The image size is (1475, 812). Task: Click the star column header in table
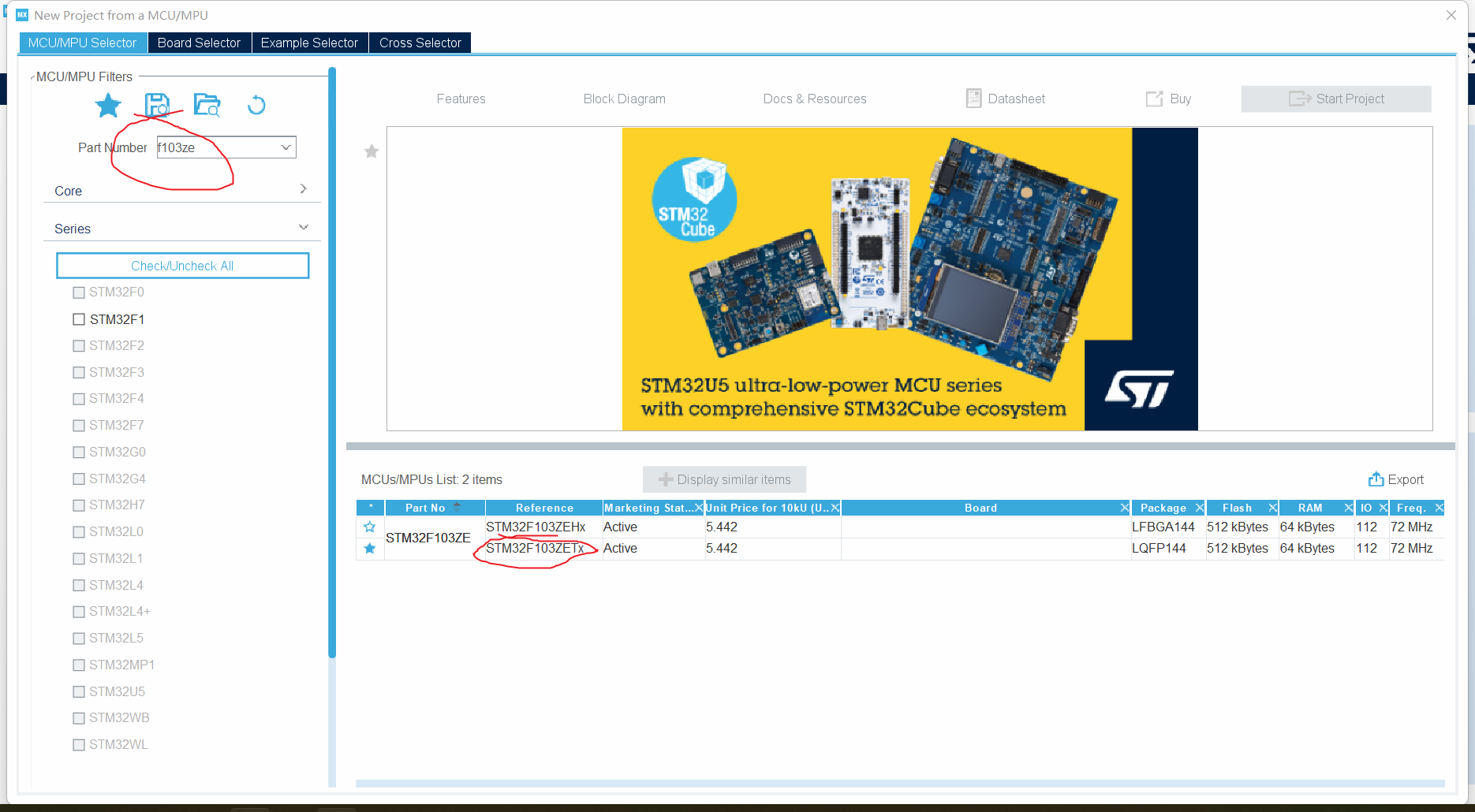pos(371,508)
